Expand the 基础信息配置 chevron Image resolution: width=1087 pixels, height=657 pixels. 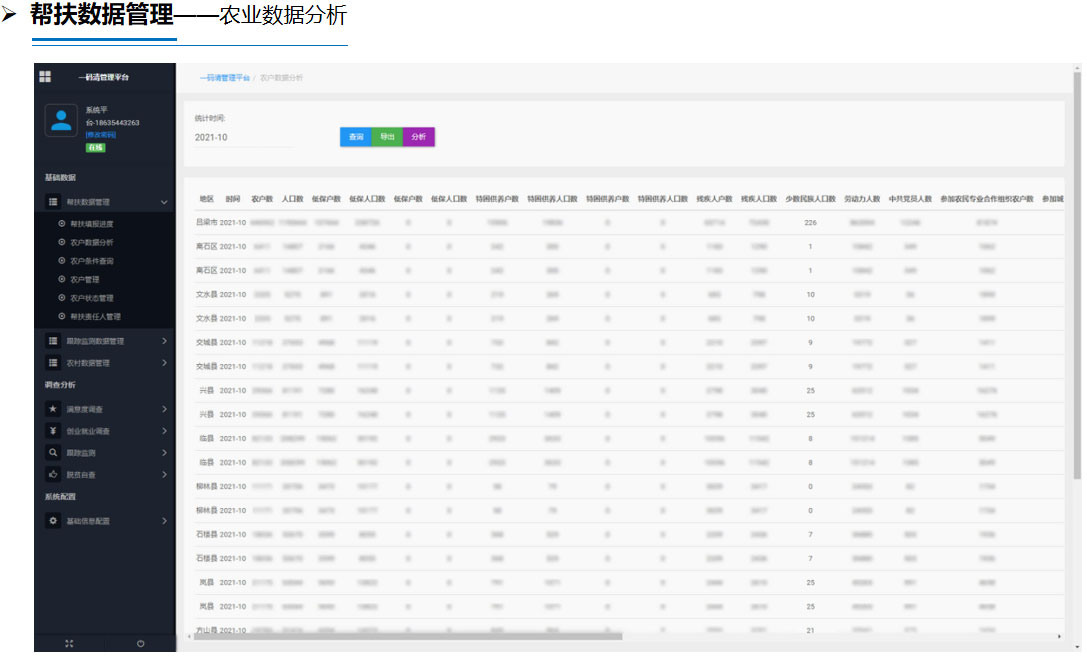click(164, 520)
